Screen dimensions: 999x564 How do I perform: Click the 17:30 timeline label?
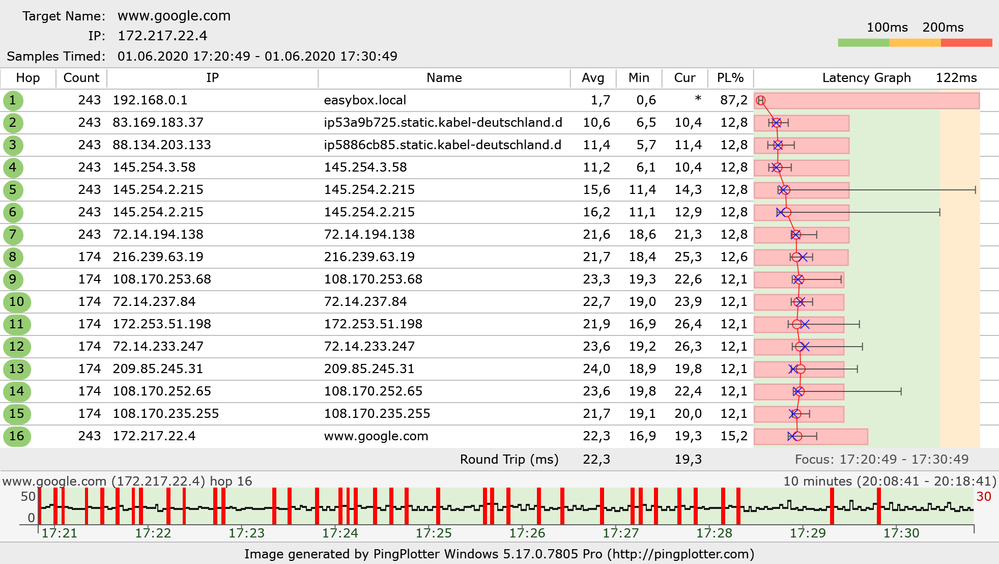pos(901,533)
